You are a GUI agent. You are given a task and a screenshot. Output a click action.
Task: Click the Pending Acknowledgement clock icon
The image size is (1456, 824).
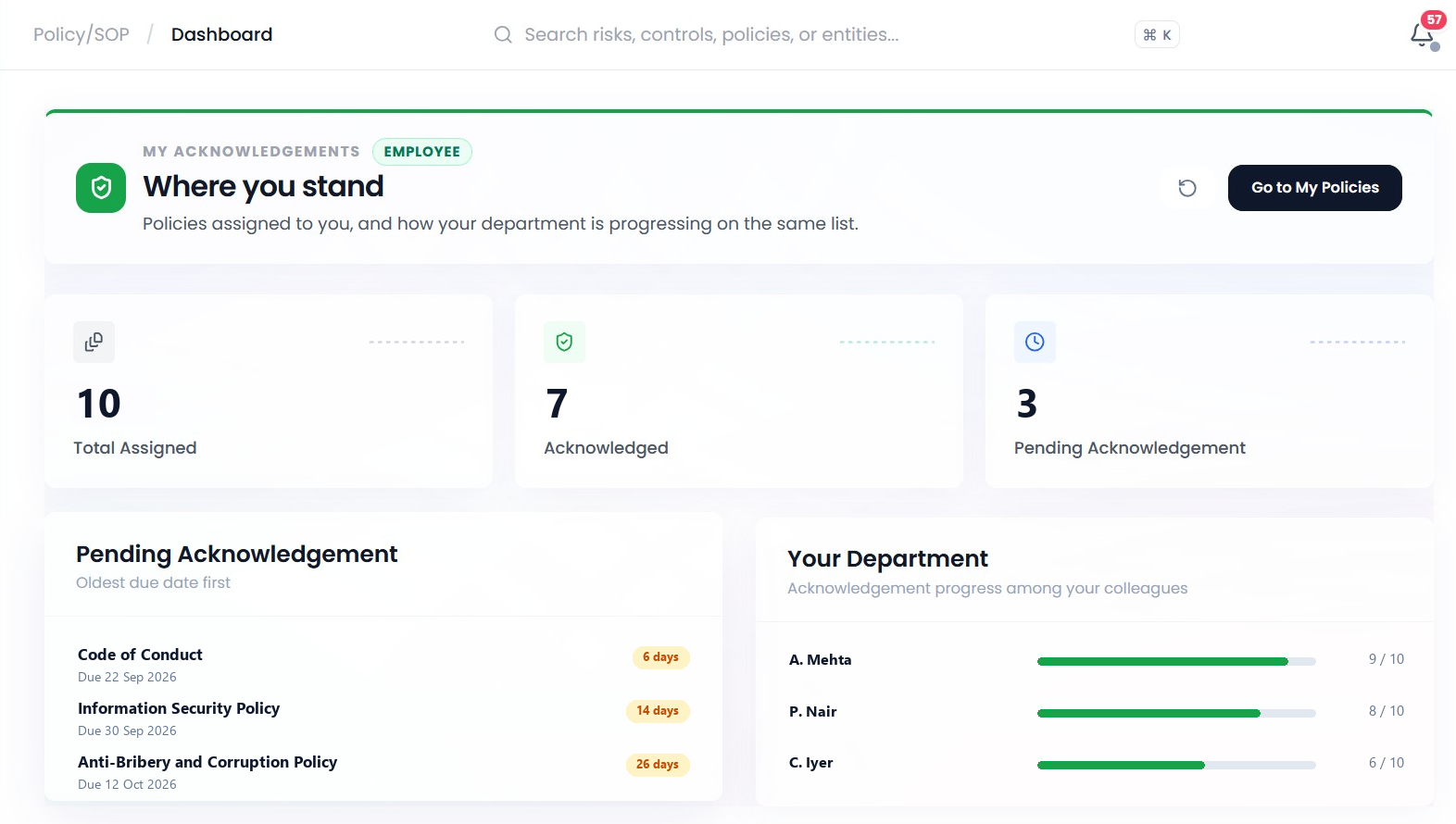[1035, 342]
